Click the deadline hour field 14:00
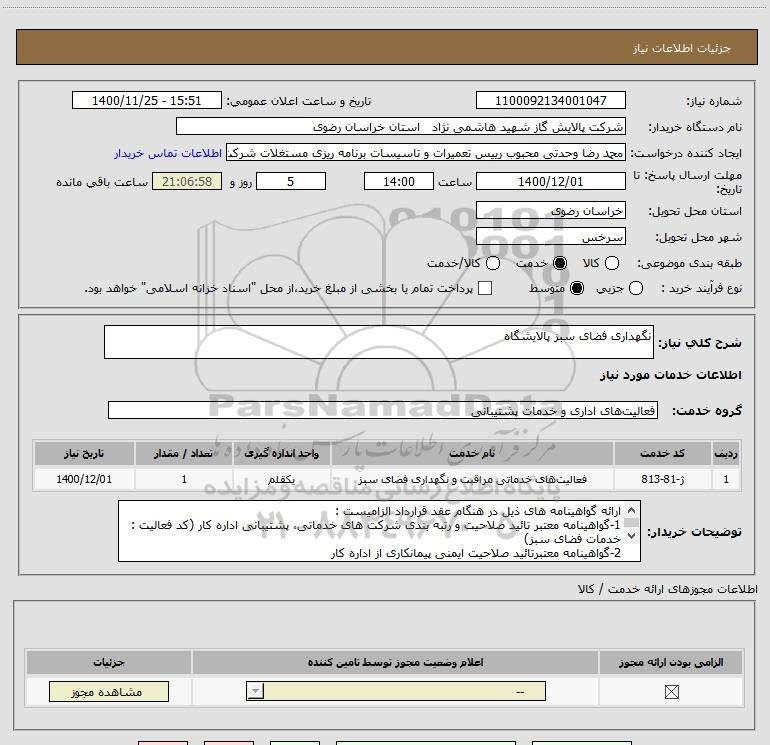The height and width of the screenshot is (745, 770). (x=399, y=181)
